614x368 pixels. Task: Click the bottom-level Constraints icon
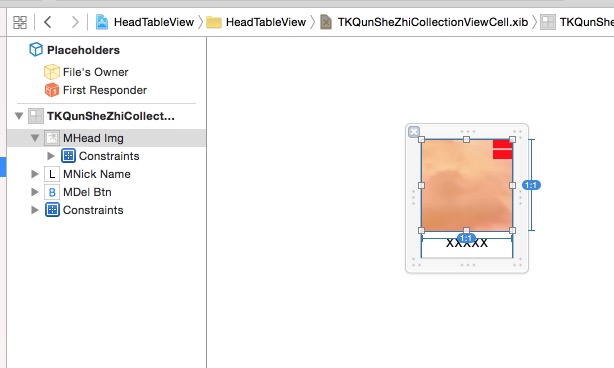[52, 210]
